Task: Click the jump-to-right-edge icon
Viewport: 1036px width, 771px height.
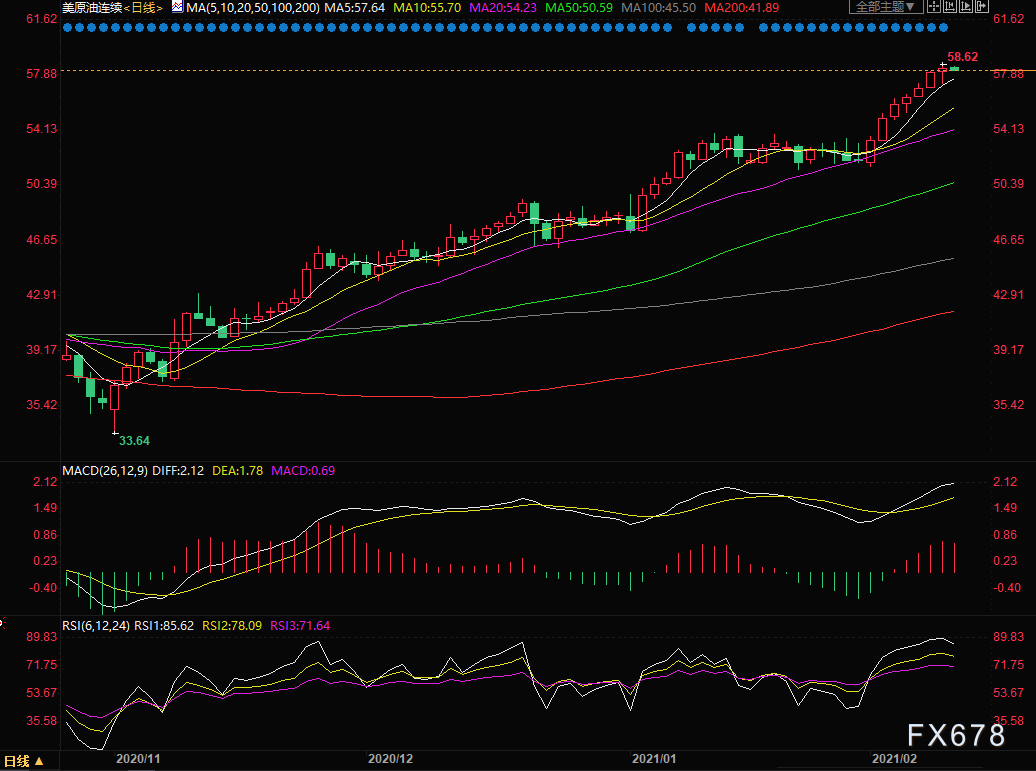Action: point(982,7)
